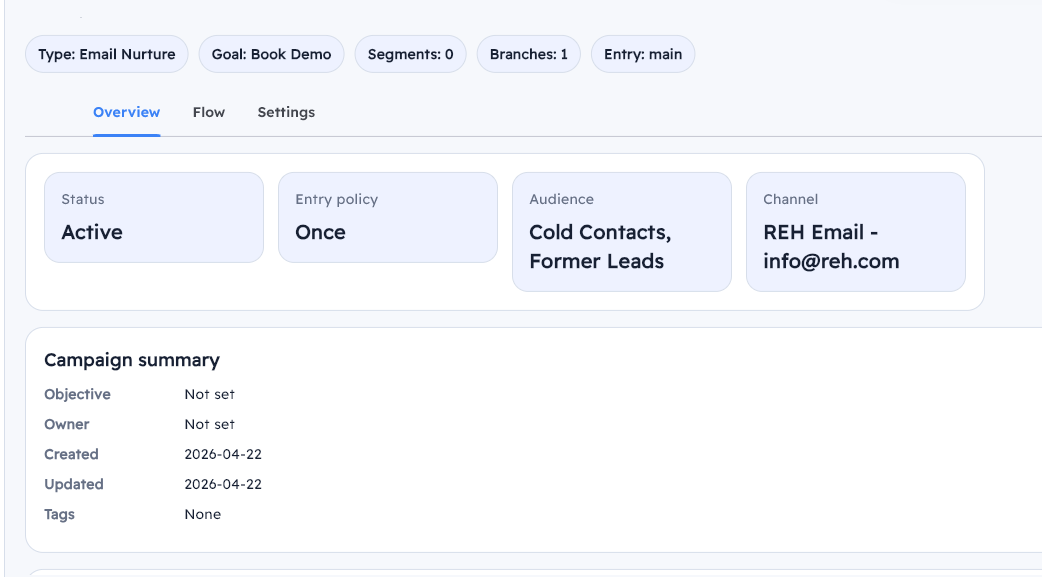
Task: Go to the Settings tab
Action: 286,112
